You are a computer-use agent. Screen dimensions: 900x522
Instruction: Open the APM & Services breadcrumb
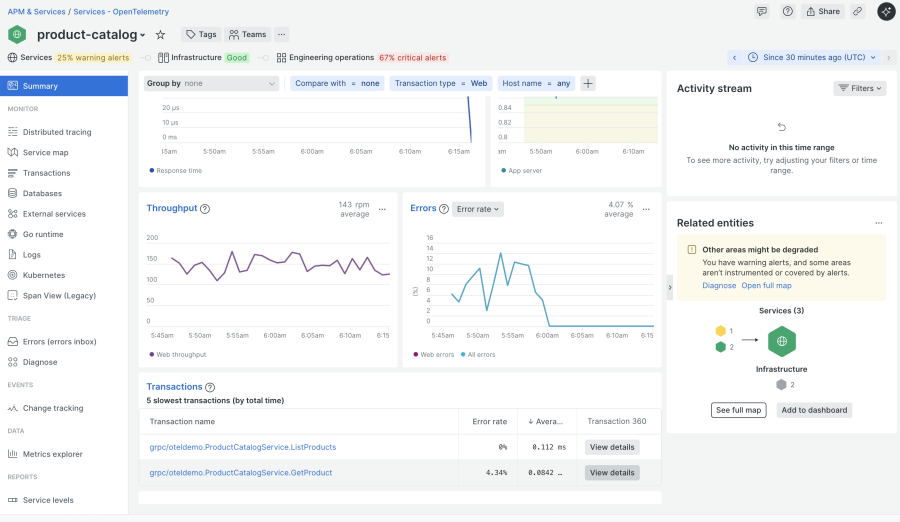(36, 11)
